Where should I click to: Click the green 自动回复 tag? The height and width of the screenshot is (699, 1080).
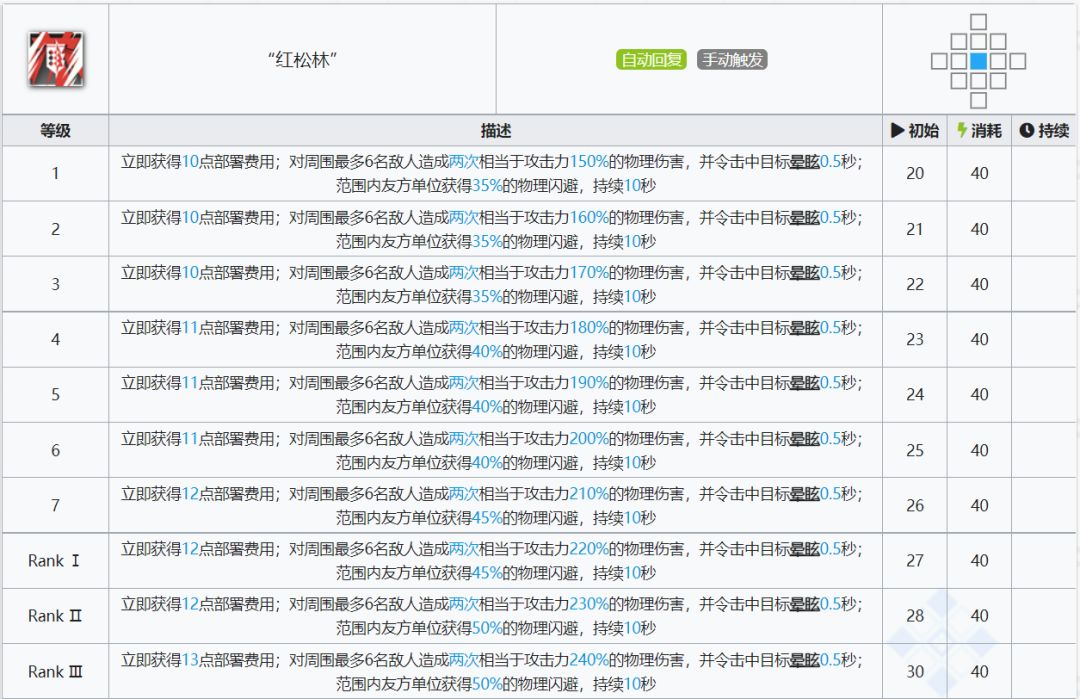651,60
